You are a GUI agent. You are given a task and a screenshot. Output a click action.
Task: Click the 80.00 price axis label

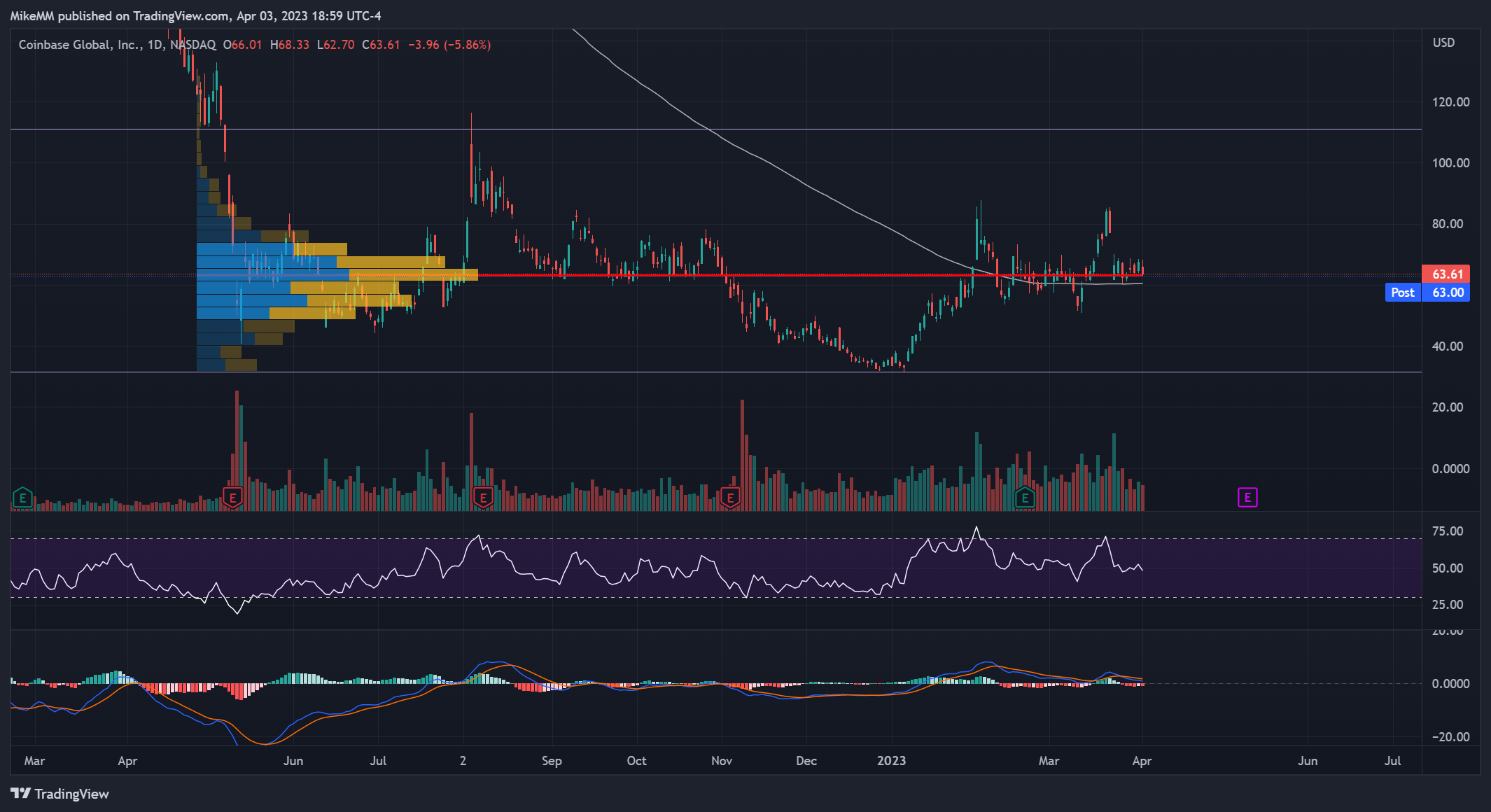pyautogui.click(x=1448, y=224)
